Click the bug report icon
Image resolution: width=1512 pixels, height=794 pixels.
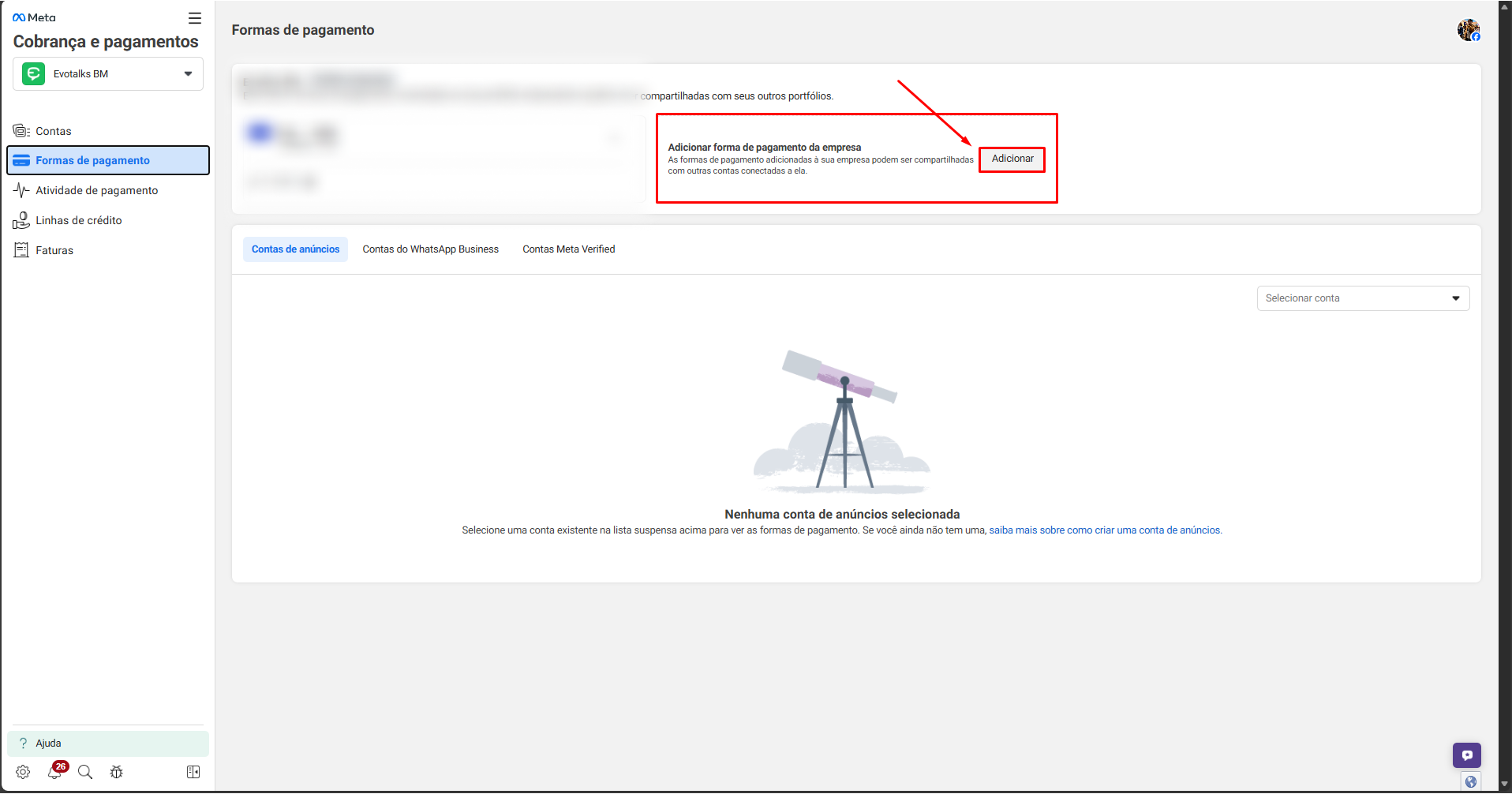click(x=117, y=772)
